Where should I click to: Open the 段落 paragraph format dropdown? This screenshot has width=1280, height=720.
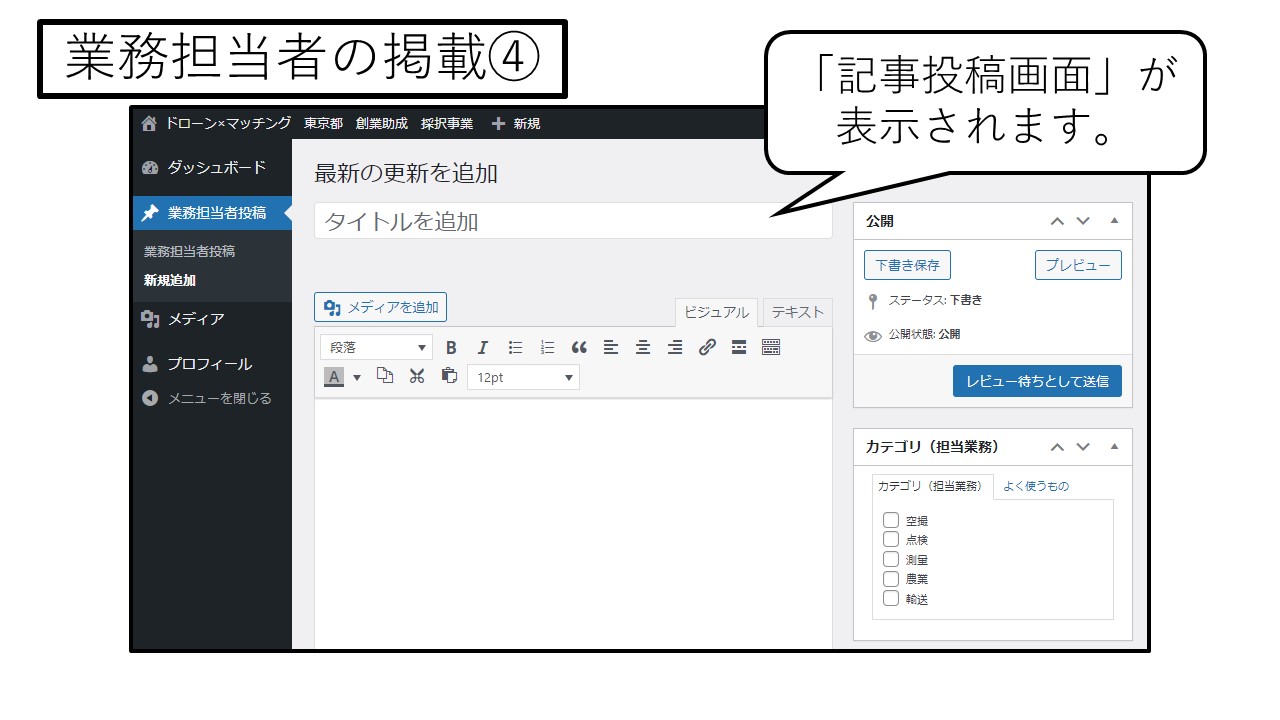(377, 347)
